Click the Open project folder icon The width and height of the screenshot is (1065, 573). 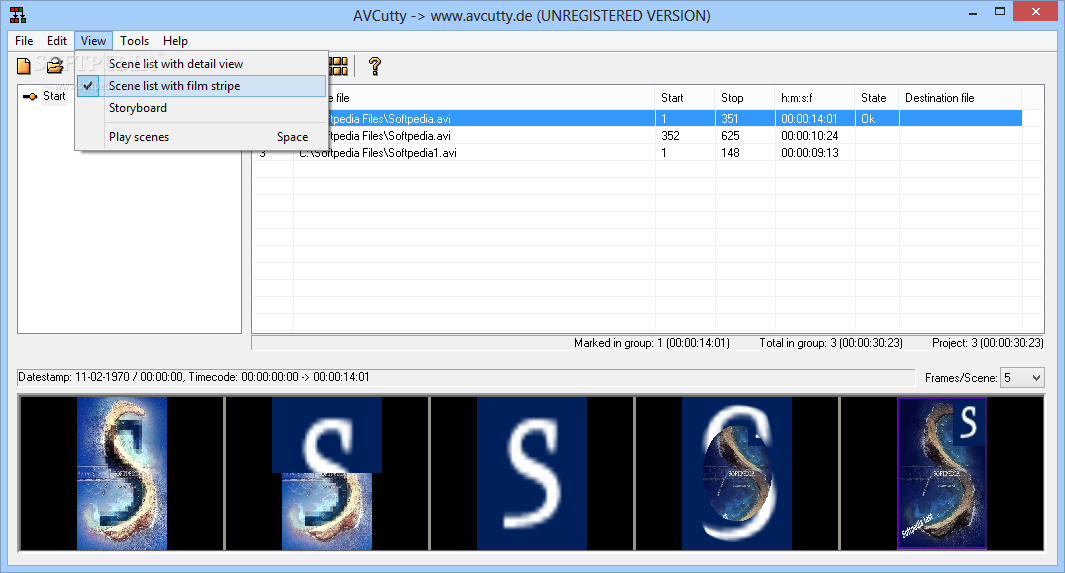point(54,66)
